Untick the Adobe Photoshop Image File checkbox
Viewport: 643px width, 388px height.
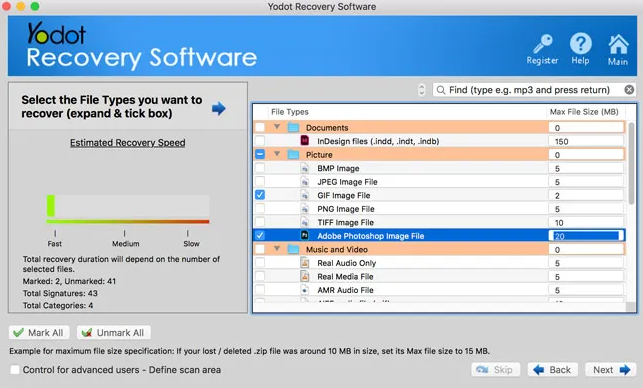coord(260,235)
